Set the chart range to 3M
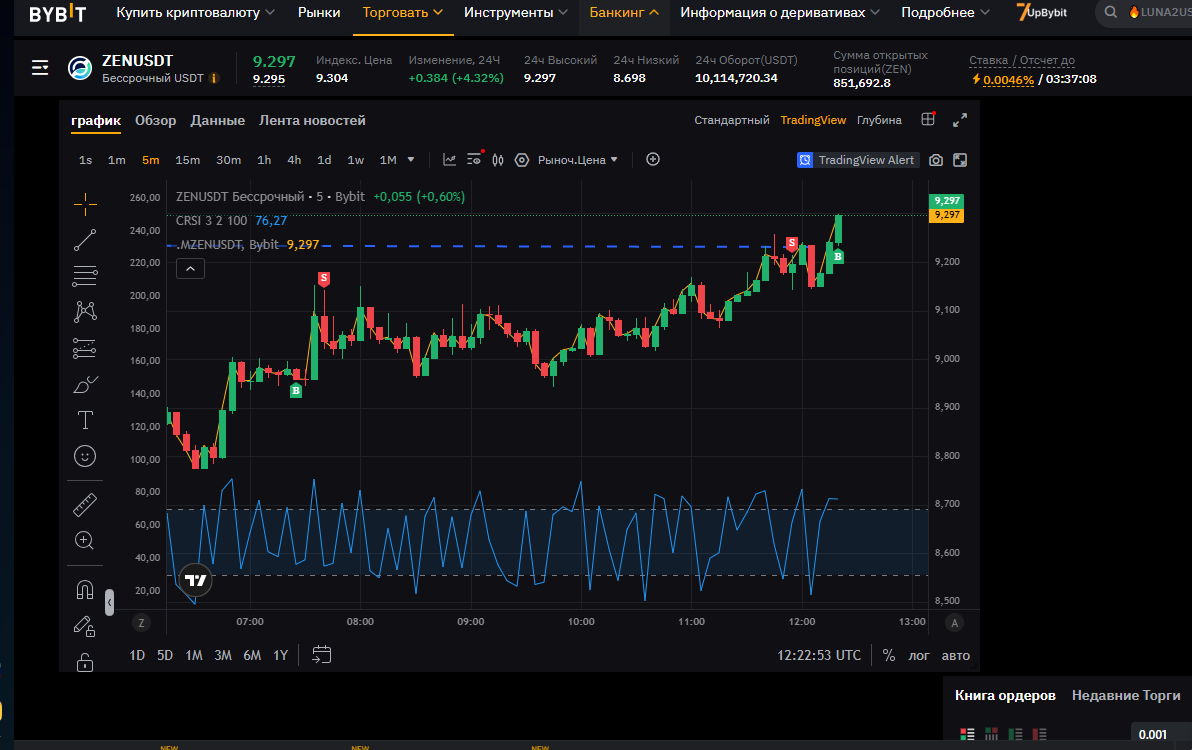The height and width of the screenshot is (750, 1192). (x=223, y=656)
